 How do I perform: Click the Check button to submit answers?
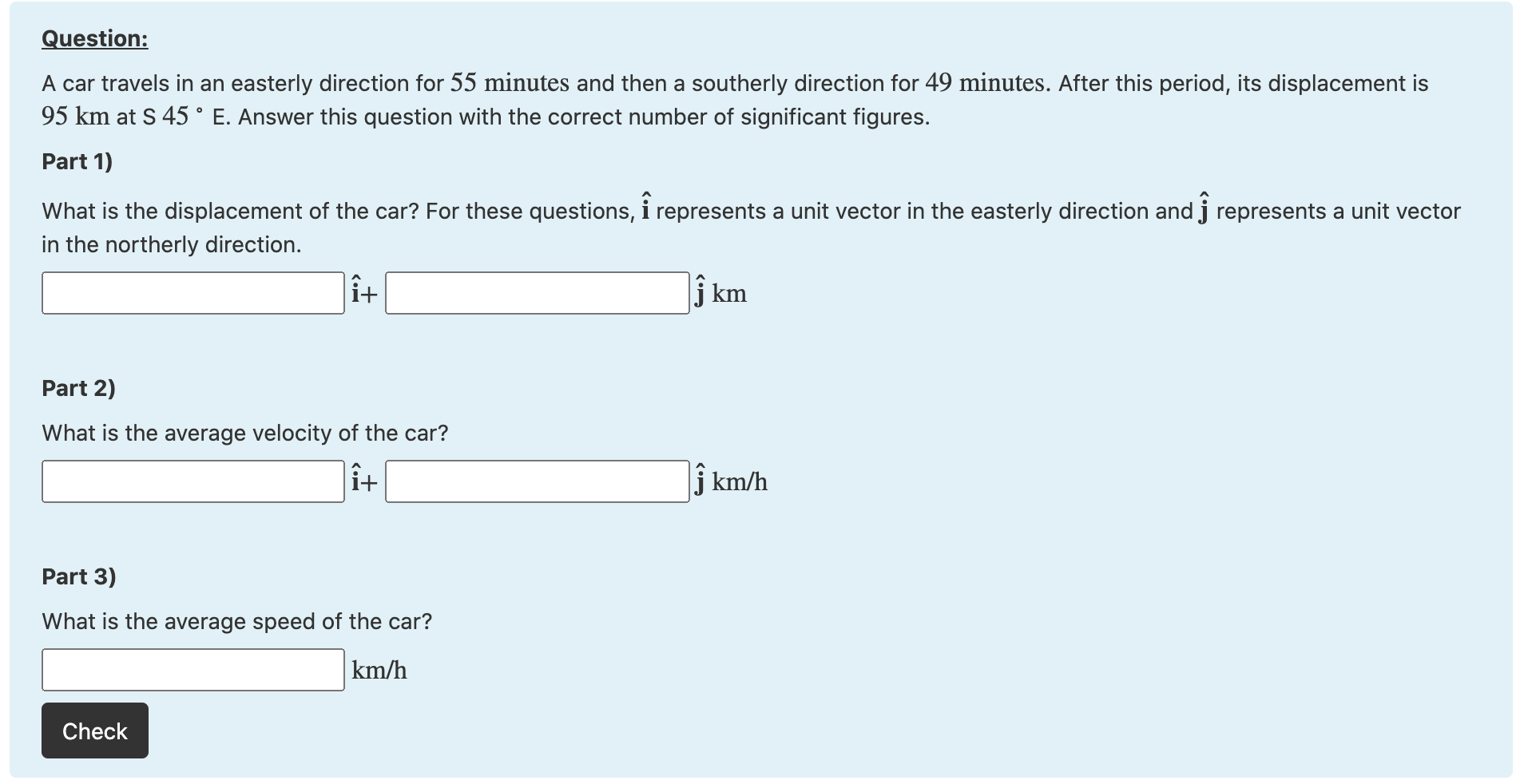coord(94,730)
